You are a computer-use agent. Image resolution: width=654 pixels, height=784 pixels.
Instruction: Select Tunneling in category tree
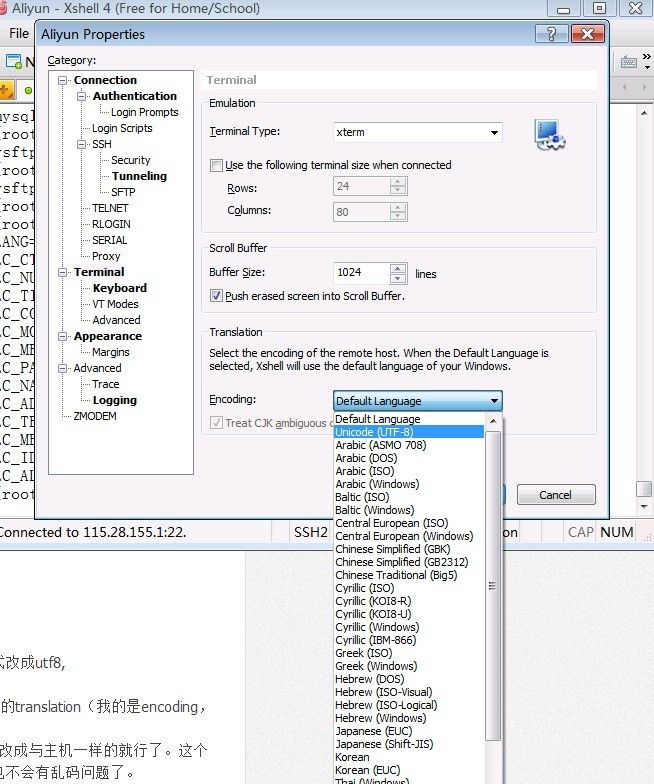(139, 176)
